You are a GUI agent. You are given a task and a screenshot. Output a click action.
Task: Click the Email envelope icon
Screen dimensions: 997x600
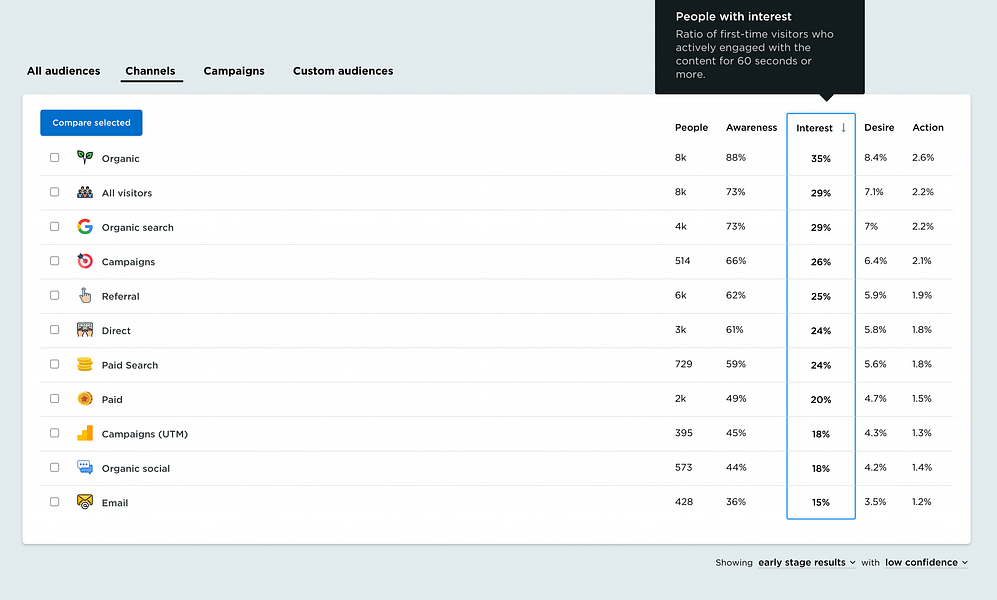85,502
